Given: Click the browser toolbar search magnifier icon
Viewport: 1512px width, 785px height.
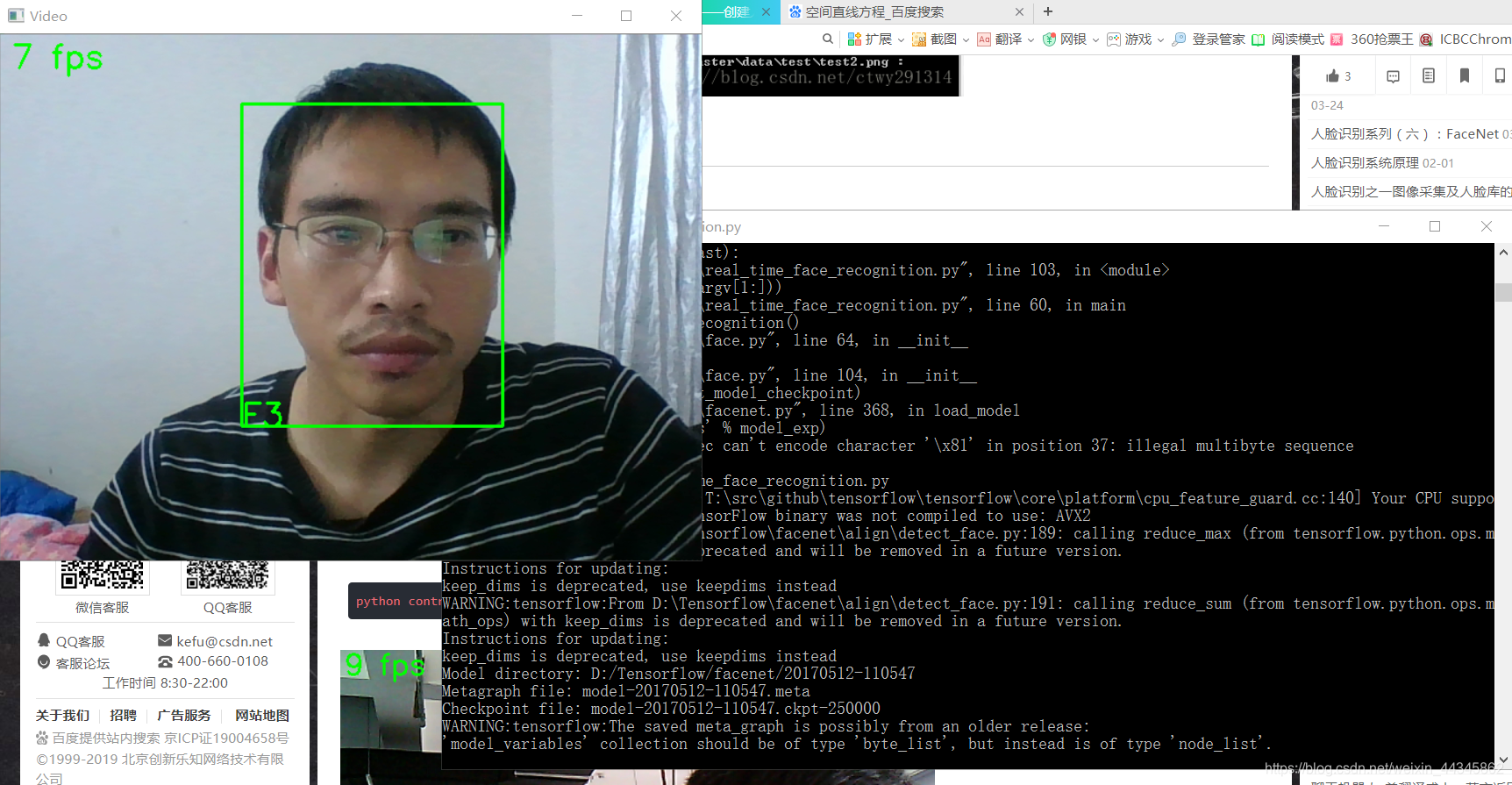Looking at the screenshot, I should 827,39.
